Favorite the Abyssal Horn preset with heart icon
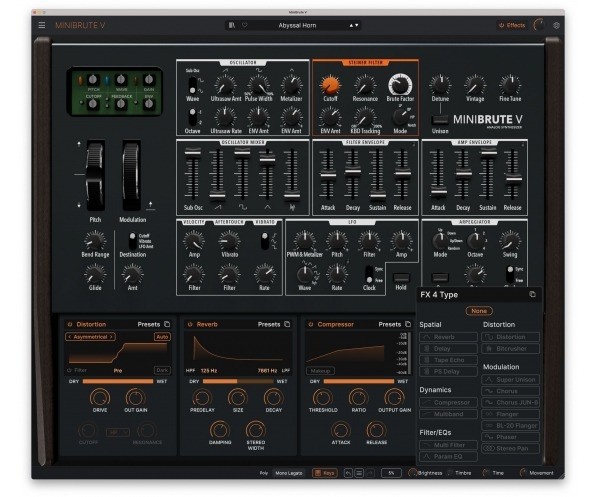597x497 pixels. tap(245, 25)
